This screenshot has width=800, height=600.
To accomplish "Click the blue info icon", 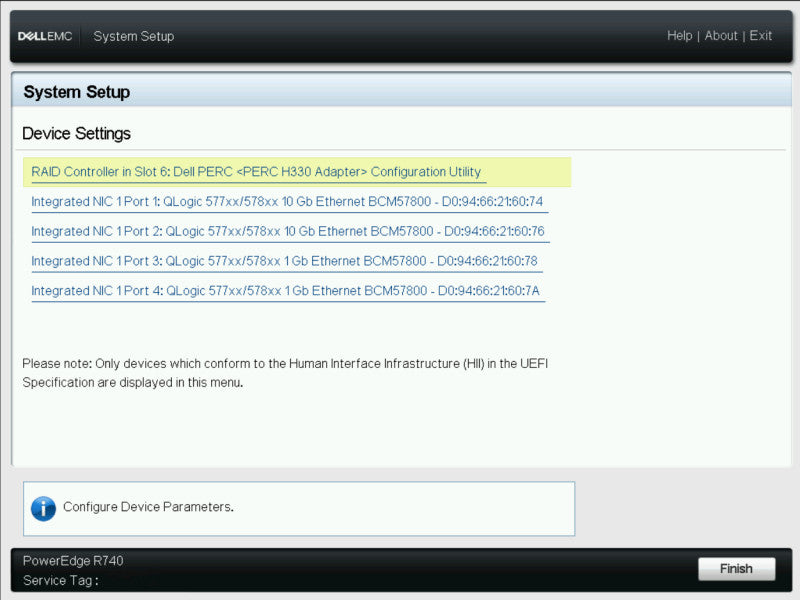I will coord(43,508).
